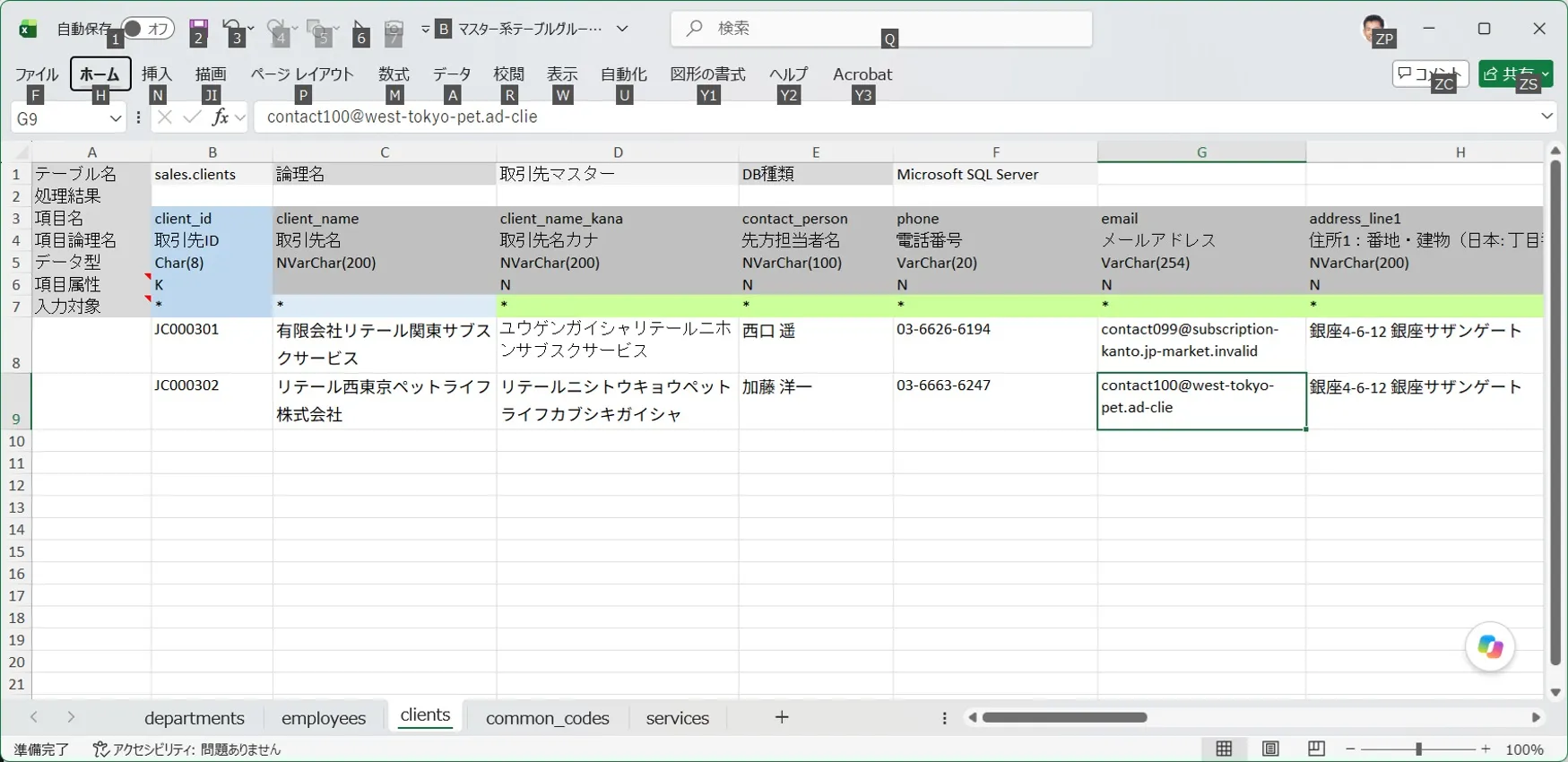This screenshot has height=762, width=1568.
Task: Select the employees sheet tab
Action: [324, 718]
